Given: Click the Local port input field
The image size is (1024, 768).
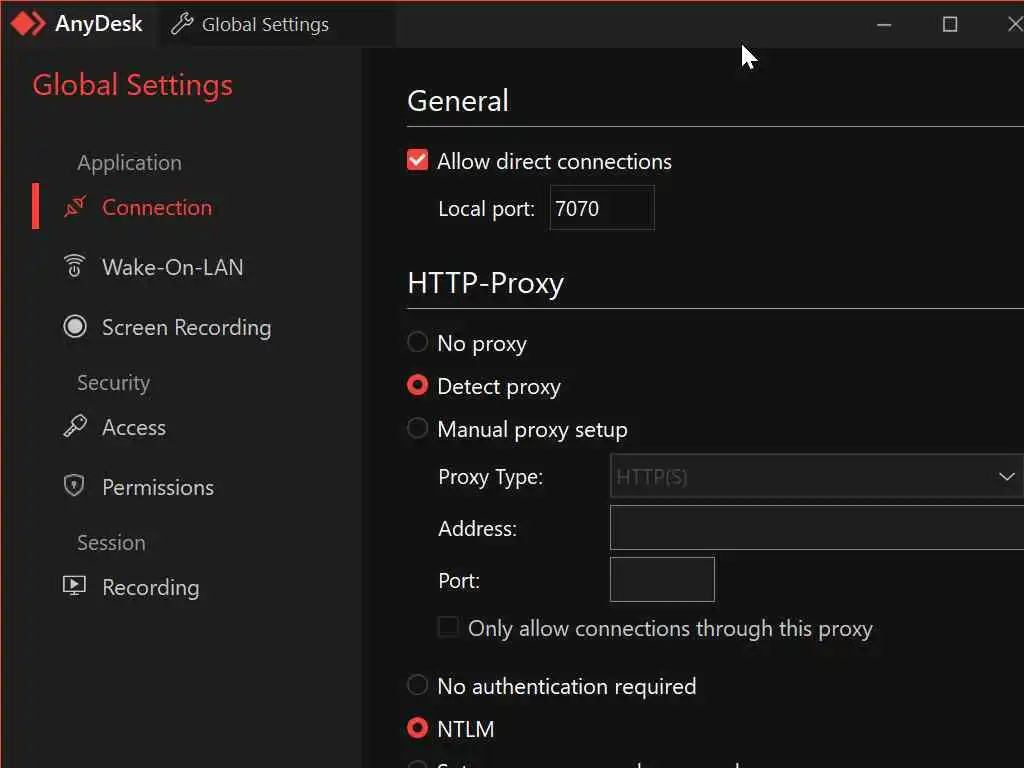Looking at the screenshot, I should 602,208.
